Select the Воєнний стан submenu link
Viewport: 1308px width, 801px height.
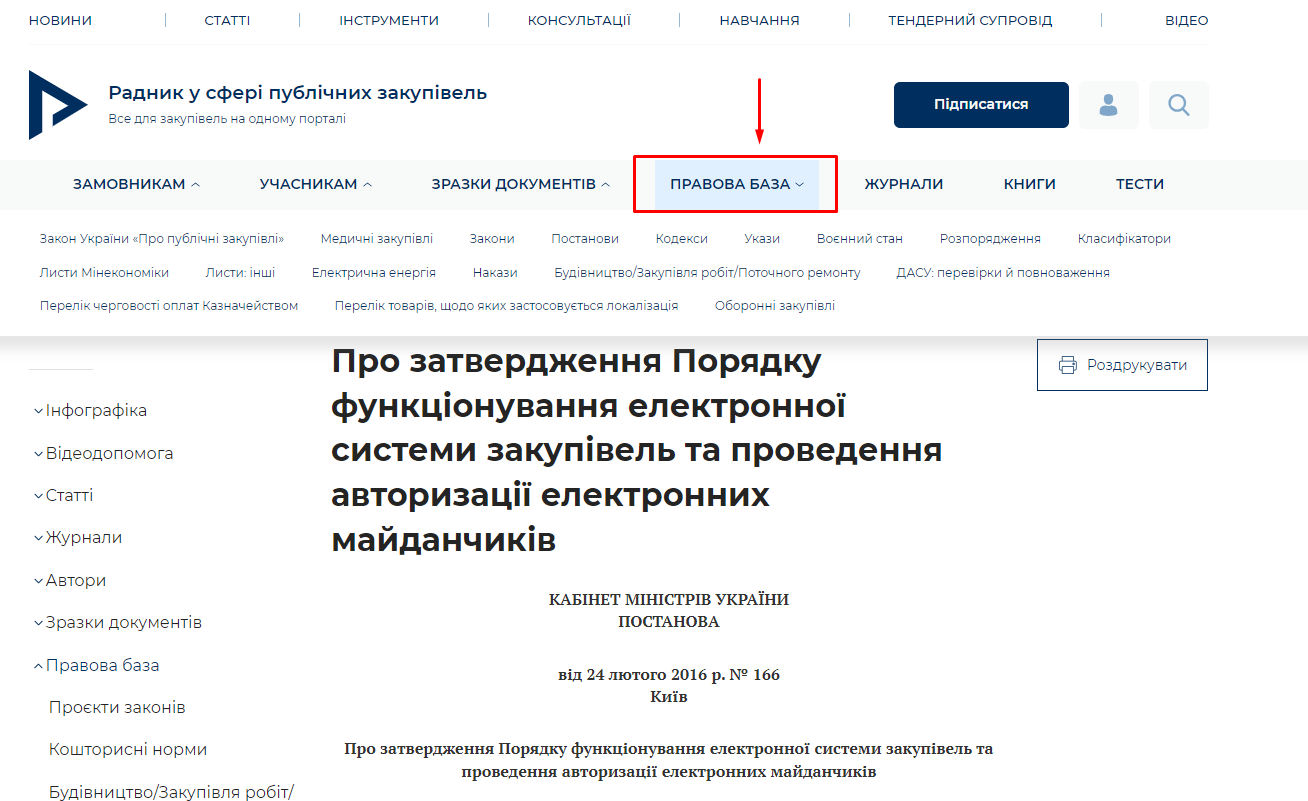tap(859, 239)
